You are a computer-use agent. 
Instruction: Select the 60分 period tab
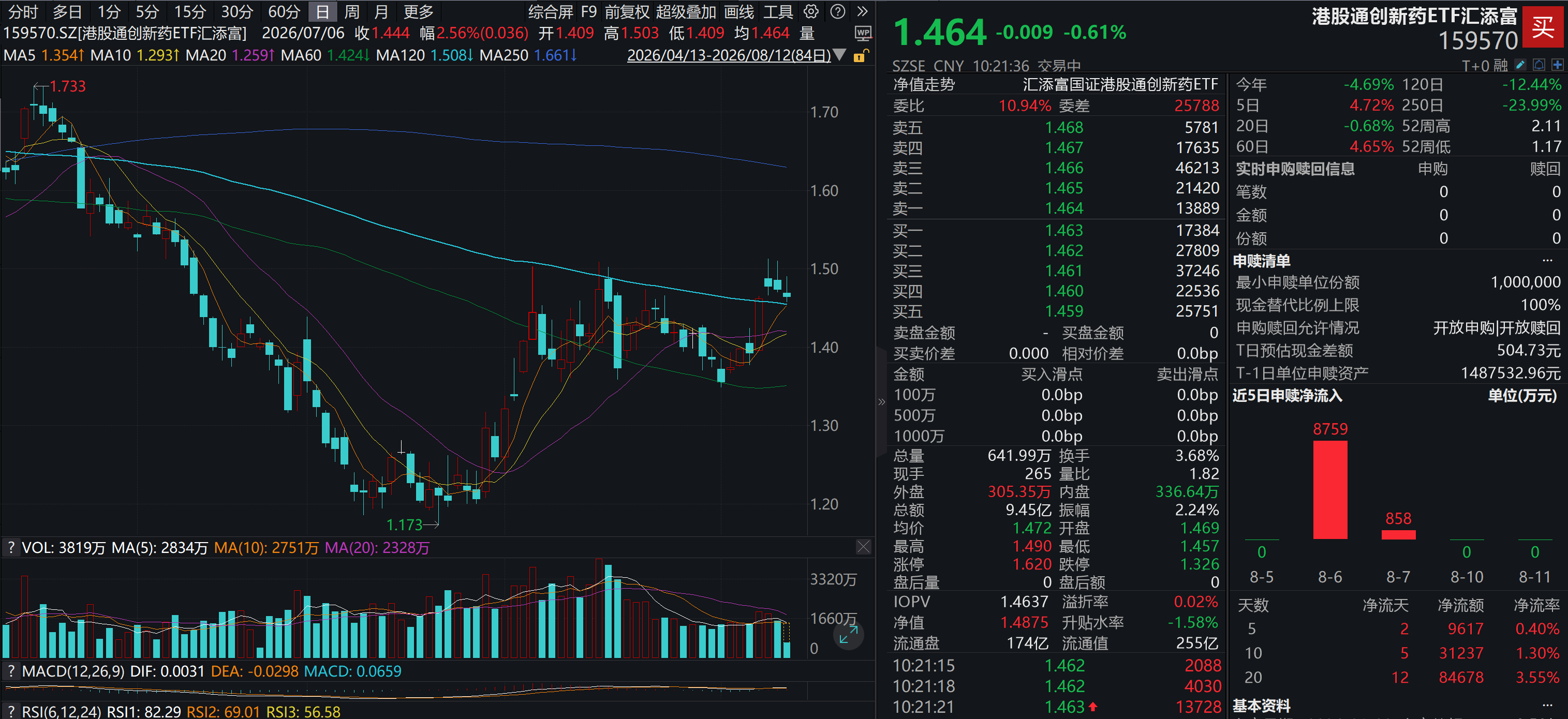[x=284, y=11]
